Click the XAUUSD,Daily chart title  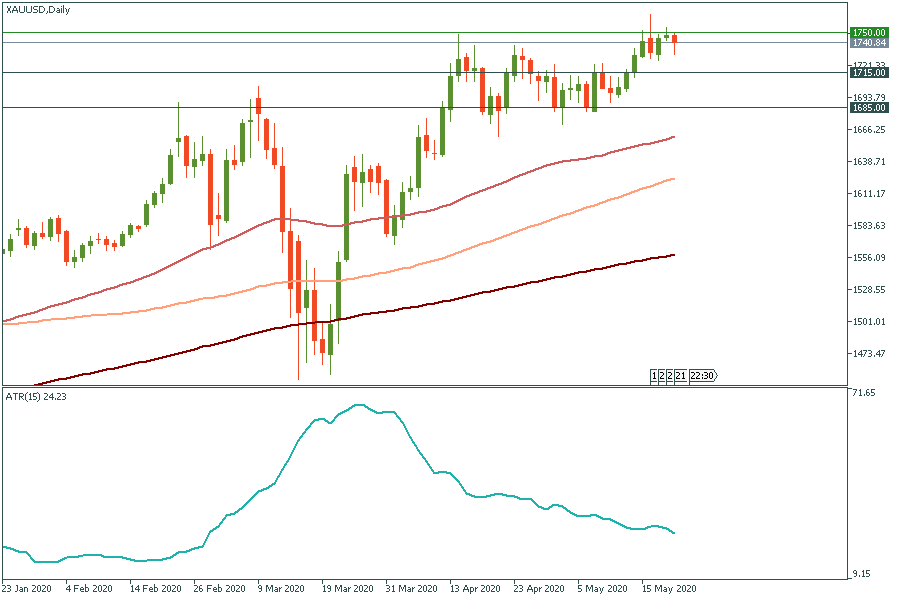click(40, 8)
